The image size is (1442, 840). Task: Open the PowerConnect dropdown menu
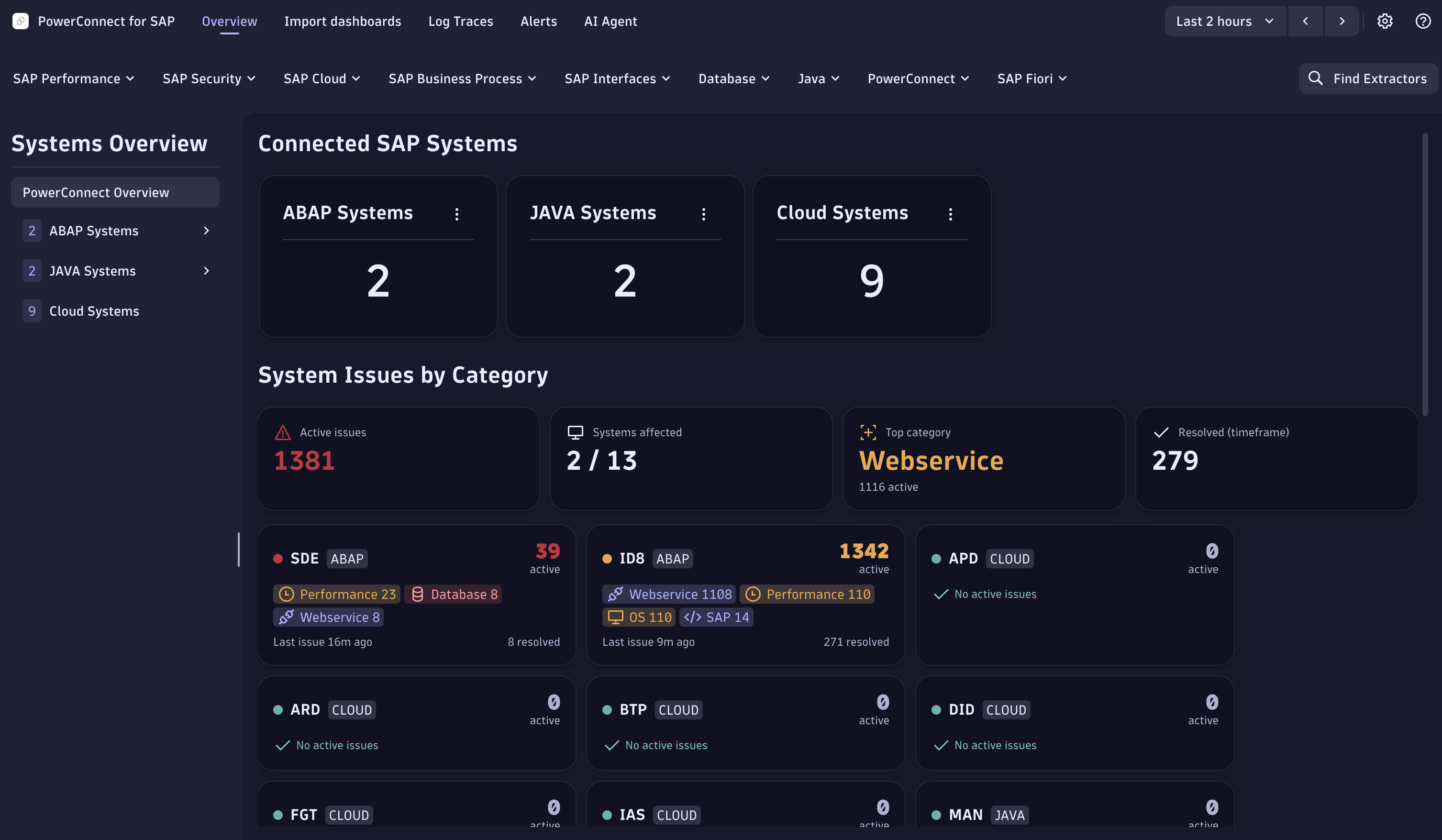(919, 78)
